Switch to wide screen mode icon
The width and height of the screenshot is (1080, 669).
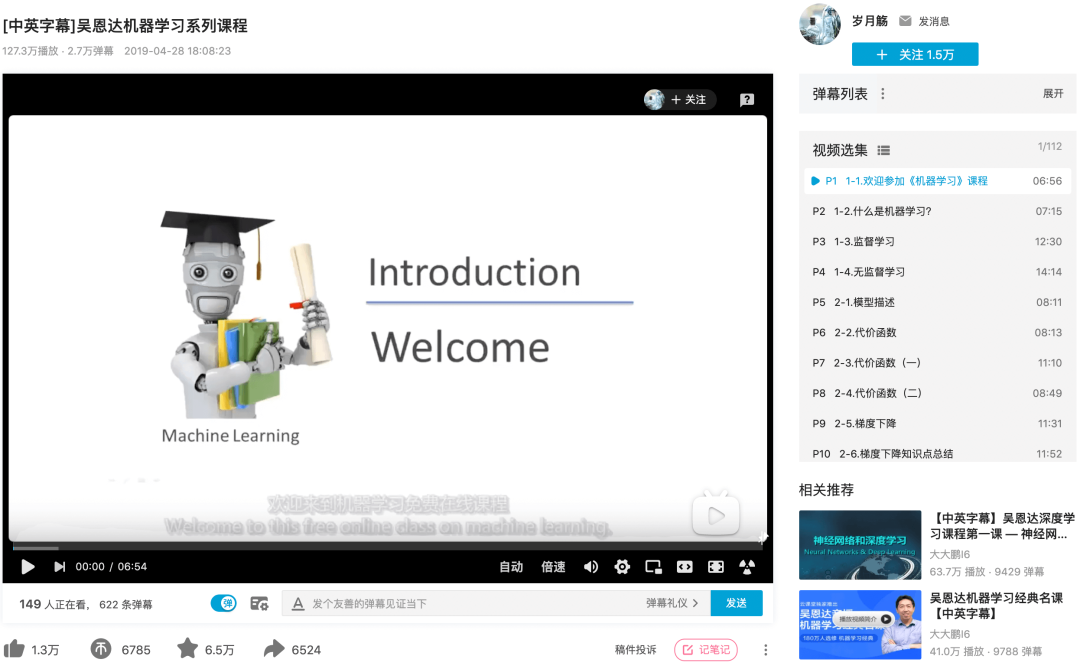[x=684, y=566]
